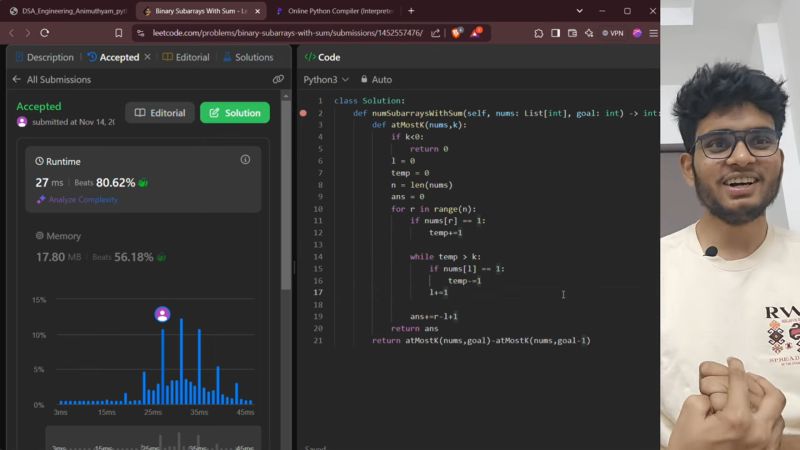The image size is (800, 450).
Task: Click submitter avatar beside submitted date
Action: click(22, 122)
